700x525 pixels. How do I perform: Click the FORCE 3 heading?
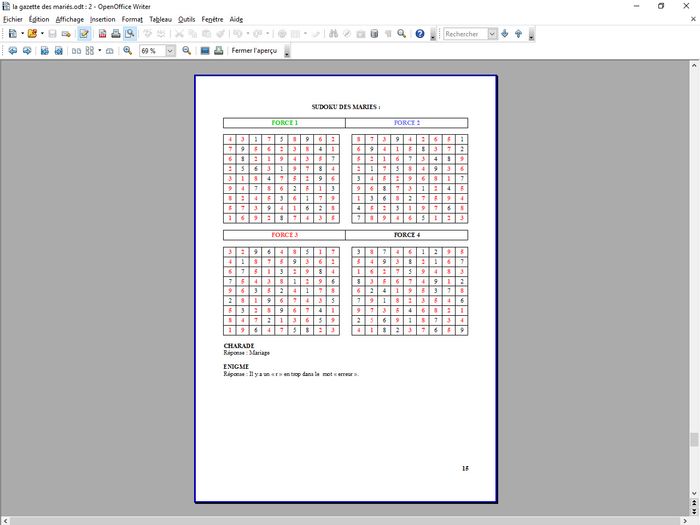(x=284, y=235)
